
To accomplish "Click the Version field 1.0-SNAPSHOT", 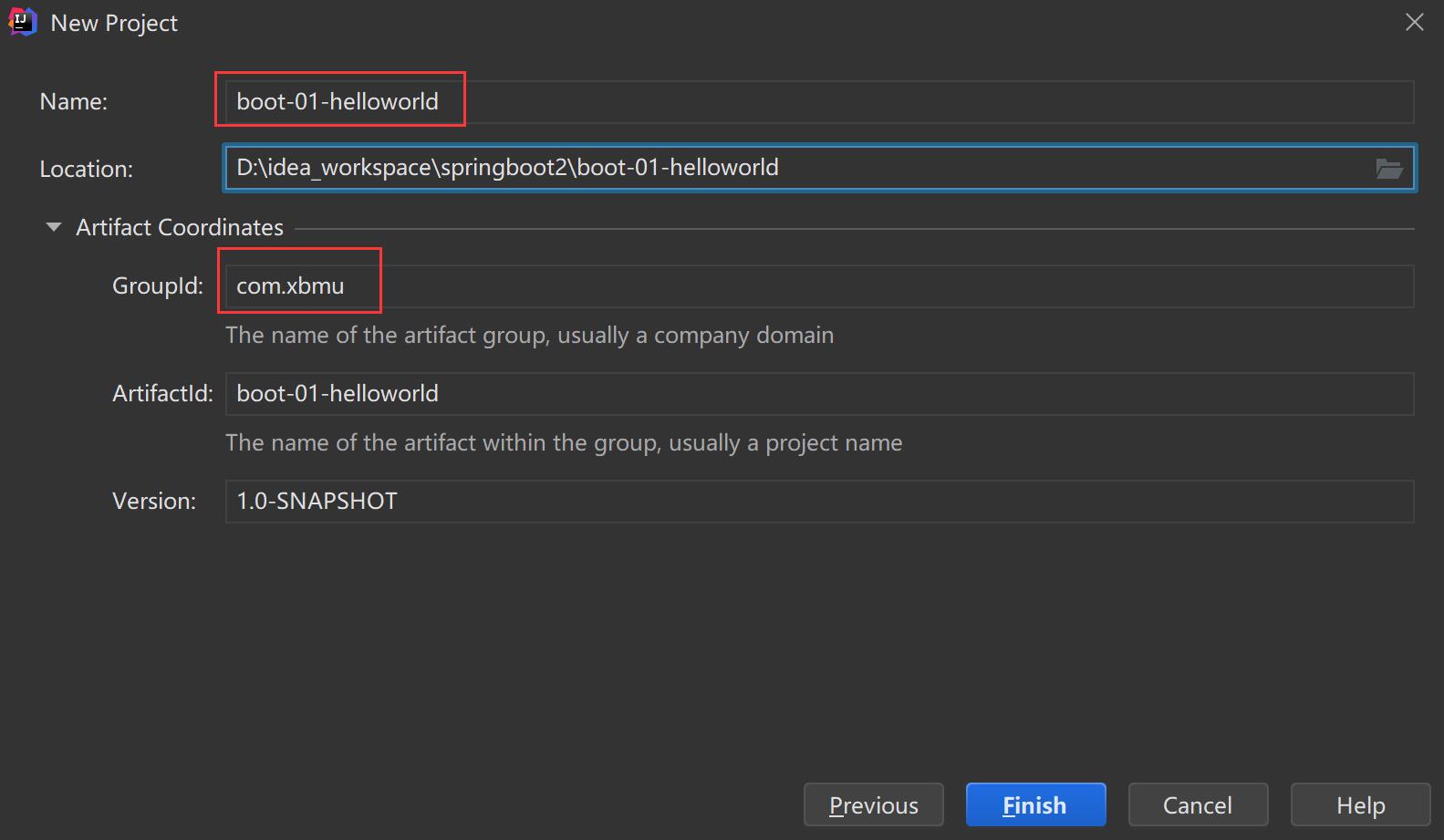I will 819,502.
